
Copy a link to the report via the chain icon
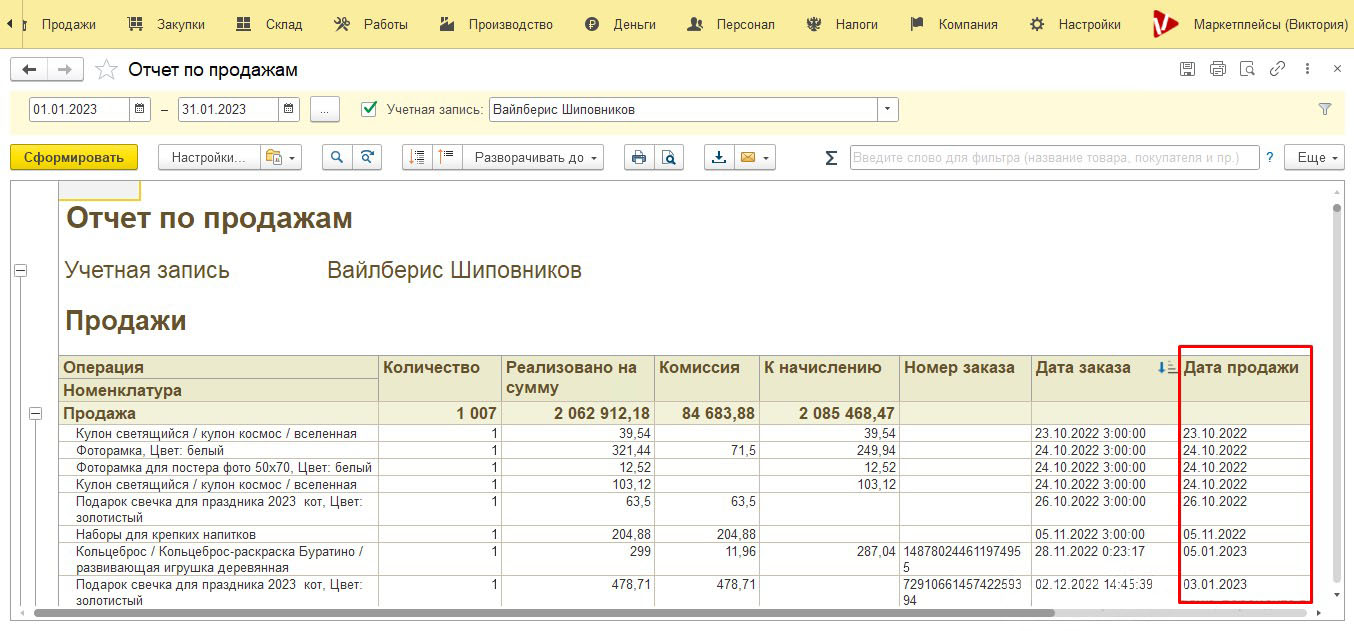point(1277,69)
